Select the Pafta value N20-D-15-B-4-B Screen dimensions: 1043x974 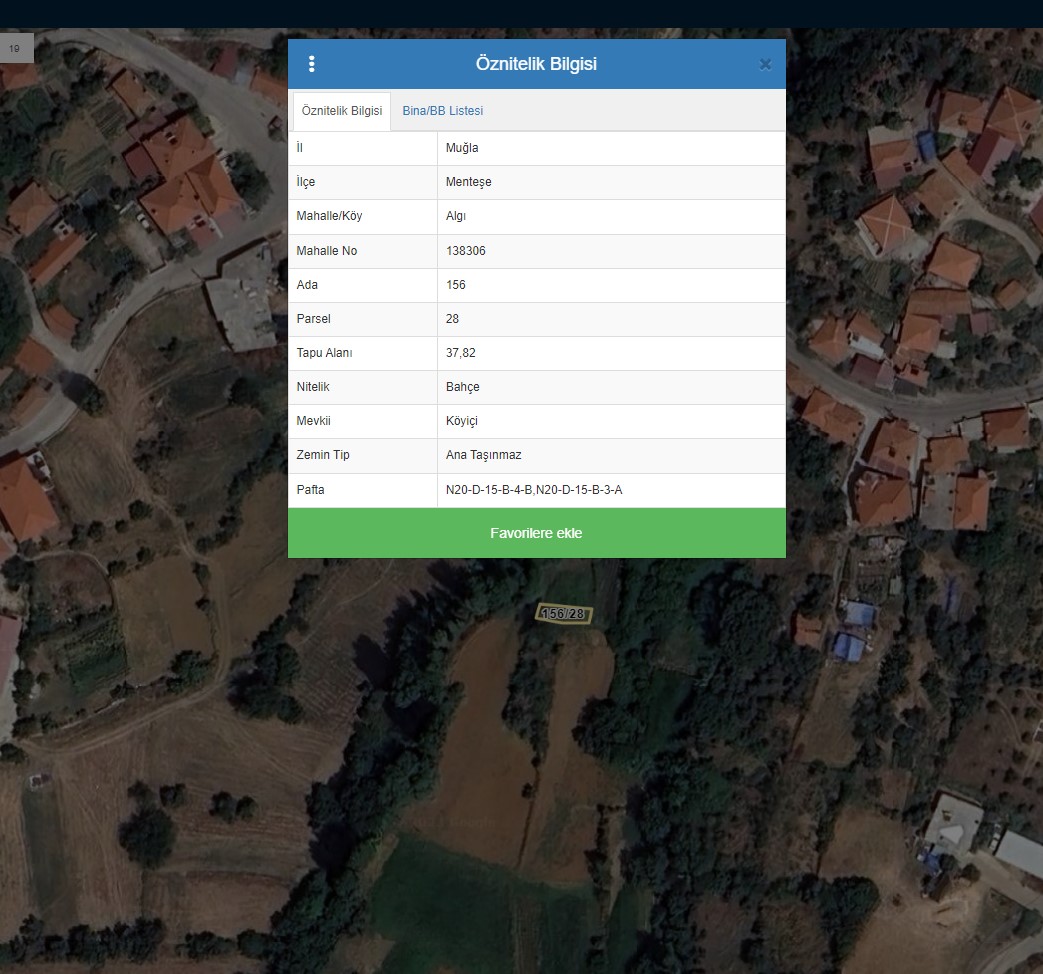[489, 490]
